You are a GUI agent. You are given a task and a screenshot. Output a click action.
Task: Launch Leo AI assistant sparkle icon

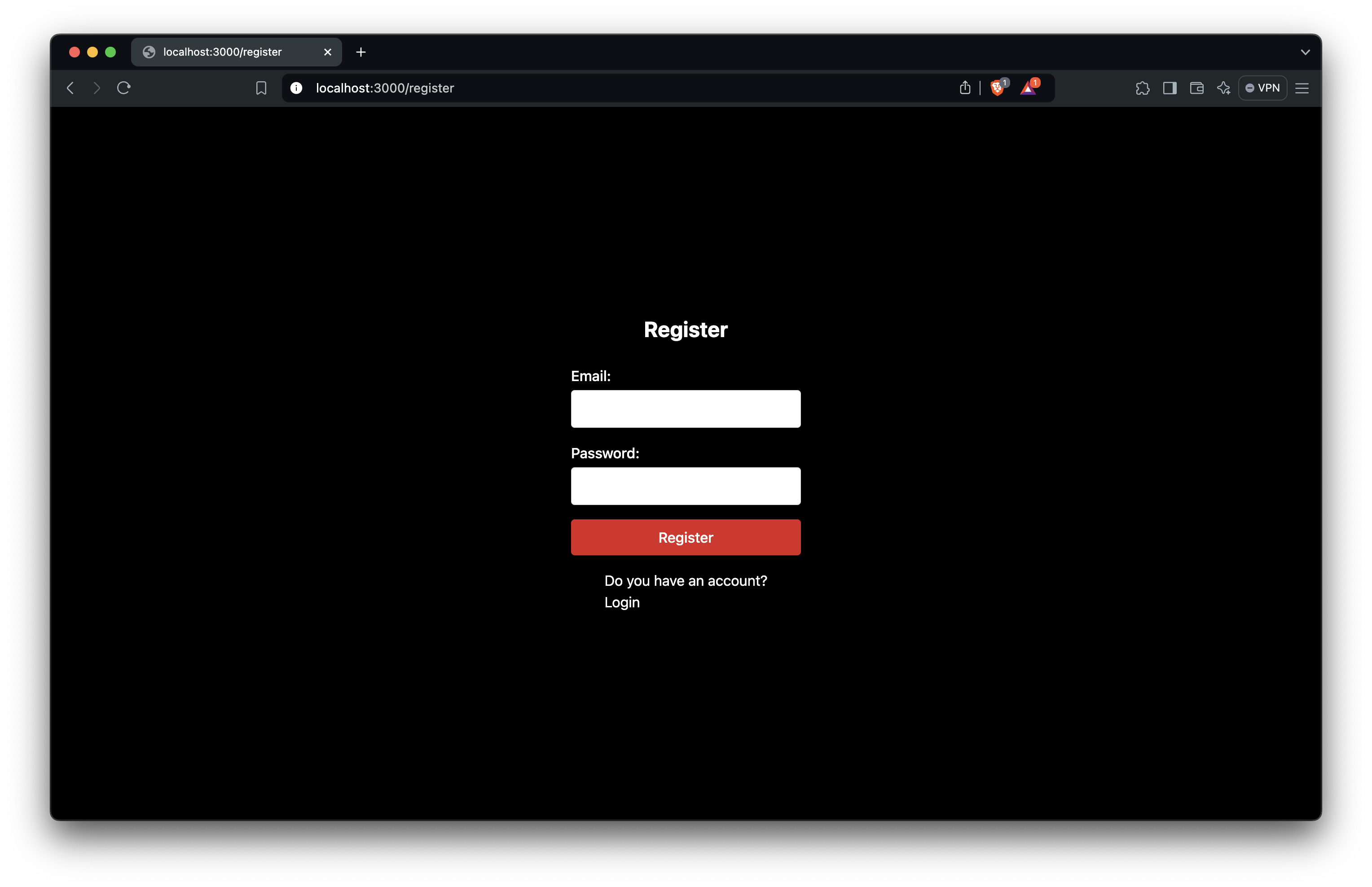[1223, 88]
